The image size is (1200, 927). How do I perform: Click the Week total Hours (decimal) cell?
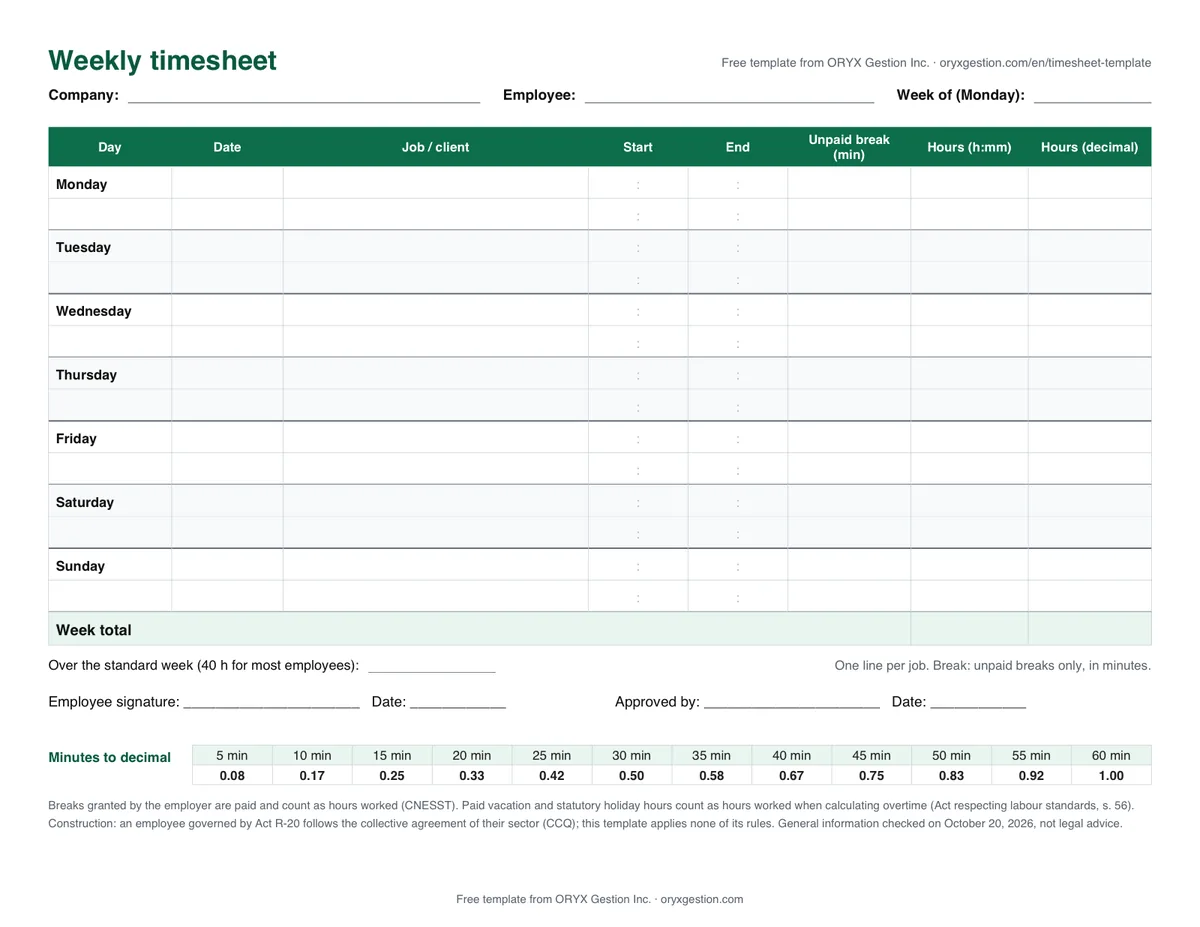[x=1090, y=629]
